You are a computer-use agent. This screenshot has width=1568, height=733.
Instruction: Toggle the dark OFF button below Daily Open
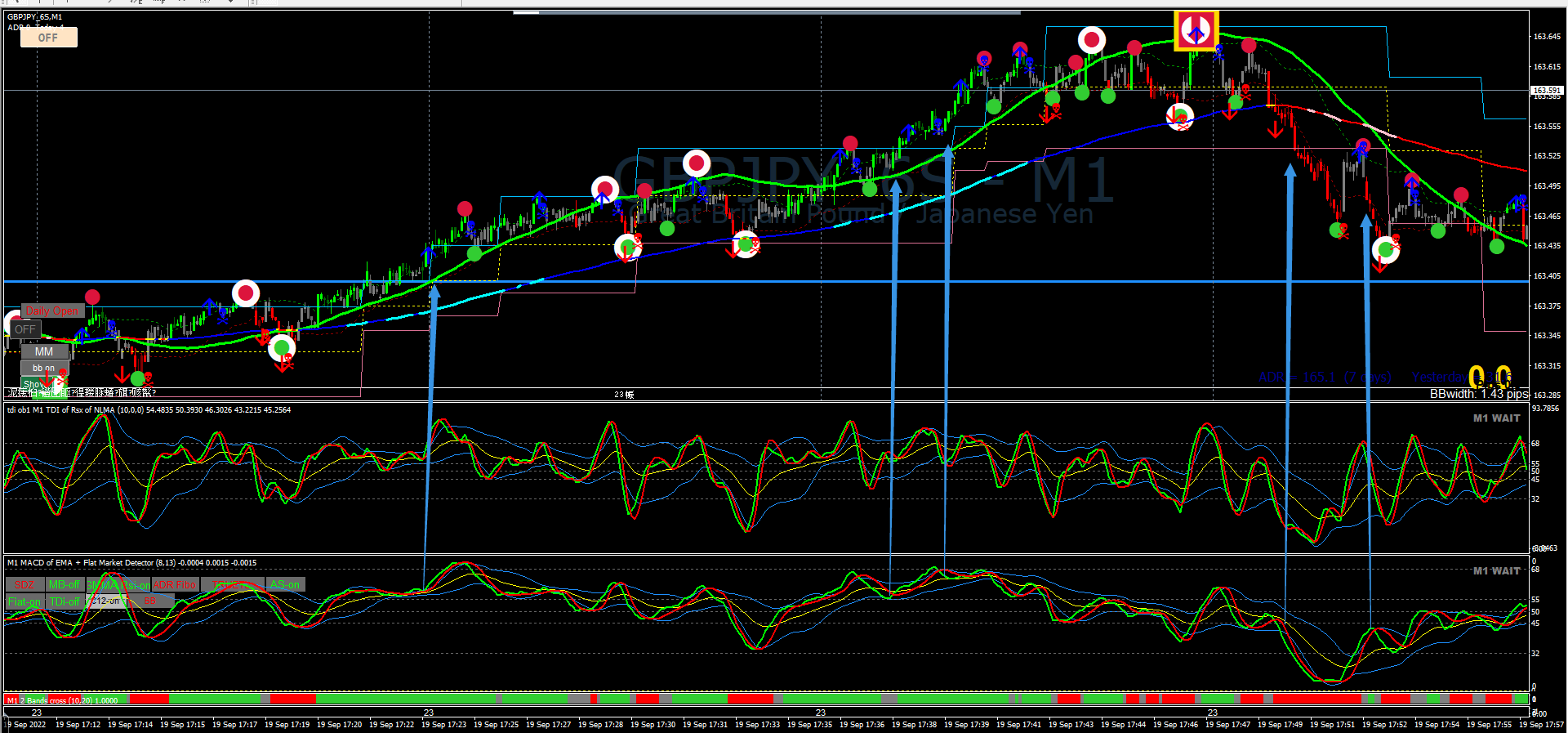pyautogui.click(x=25, y=329)
